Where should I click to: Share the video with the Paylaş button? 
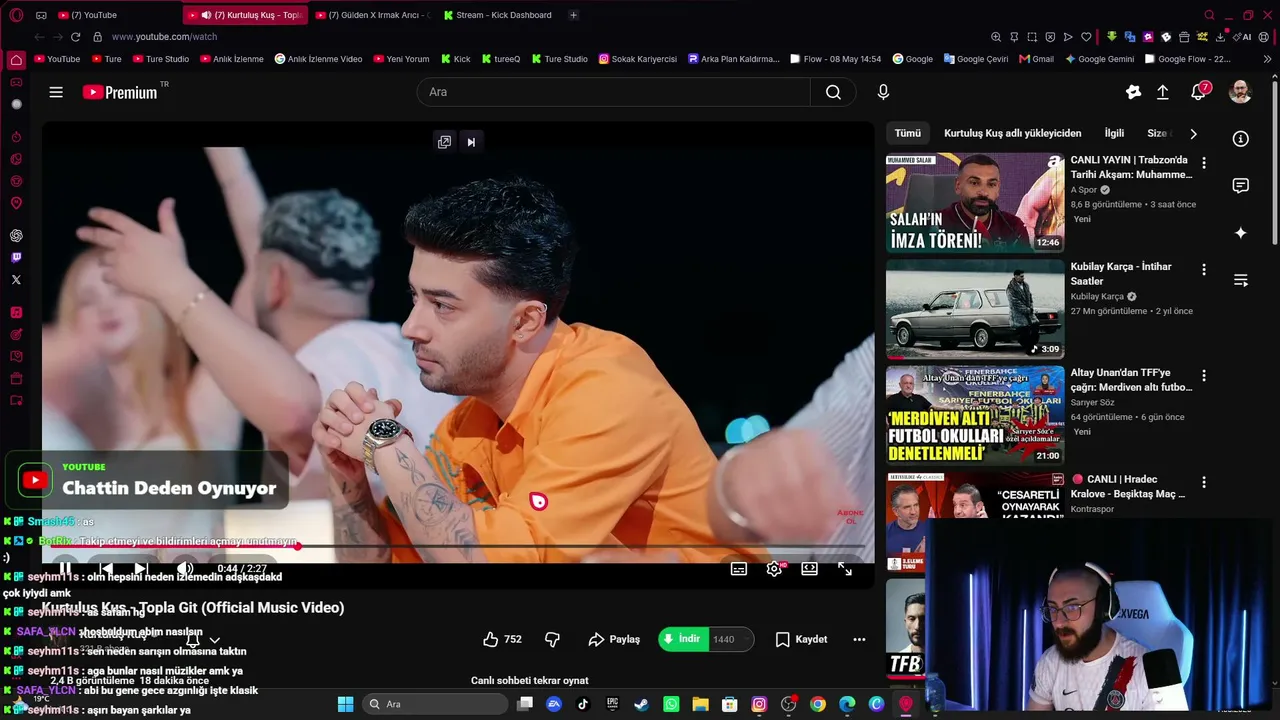click(x=614, y=639)
